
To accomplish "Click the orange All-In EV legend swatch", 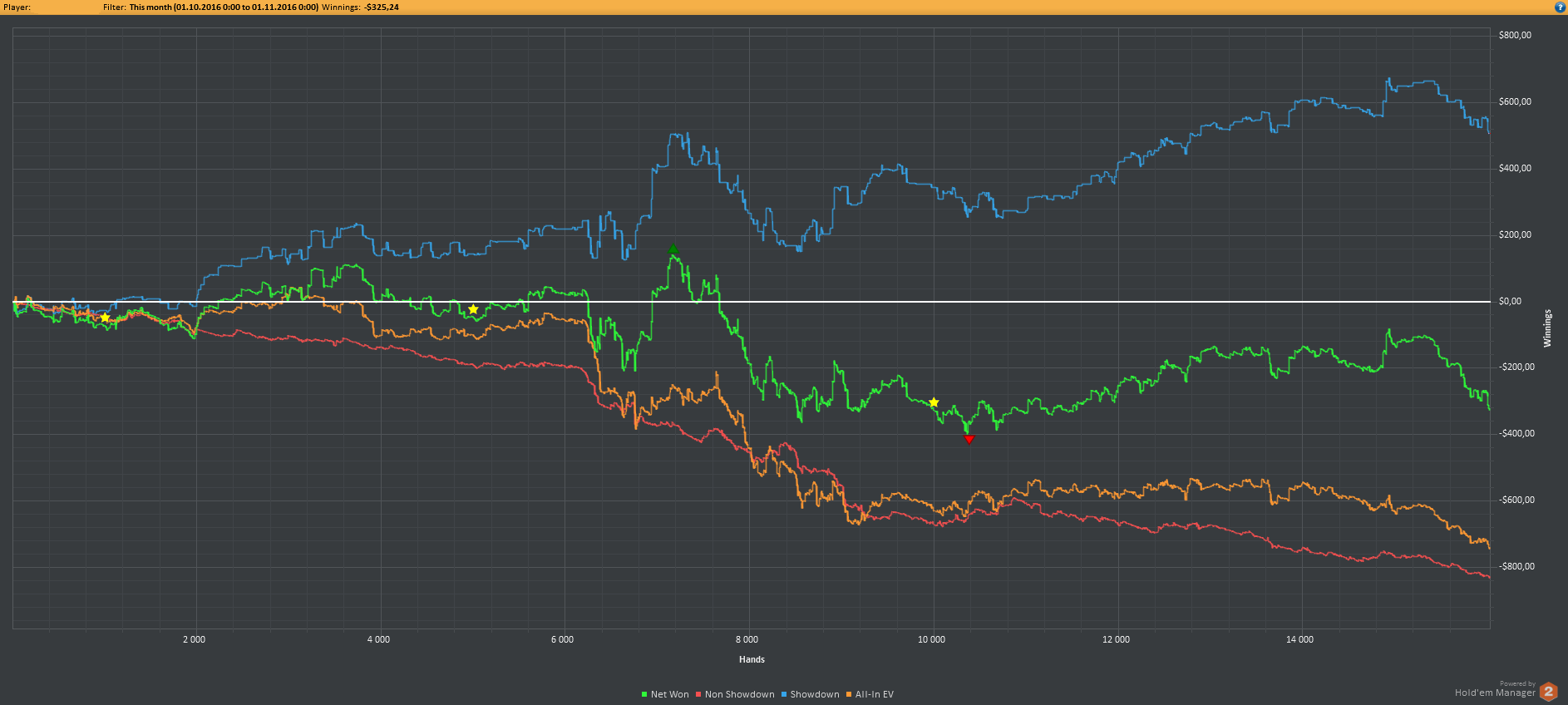I will [x=849, y=694].
